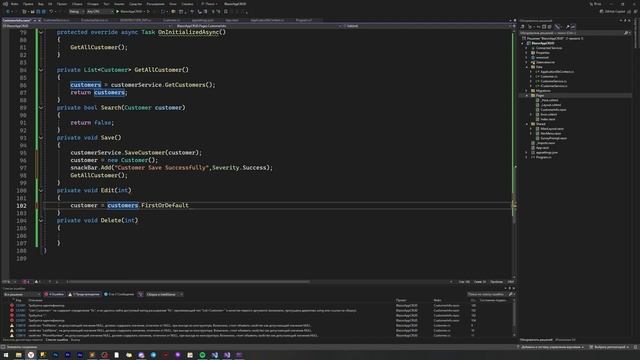Open the Справка menu
Screen dimensions: 640x360
(187, 4)
